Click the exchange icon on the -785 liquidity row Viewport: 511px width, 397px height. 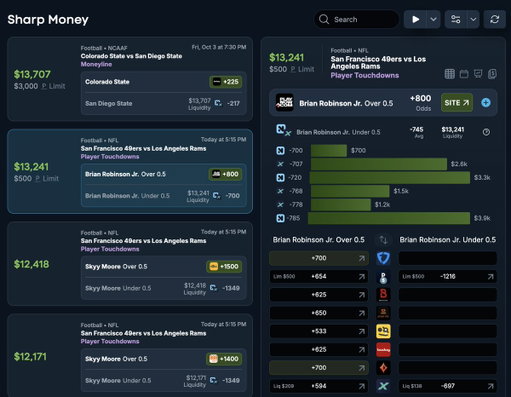tap(280, 218)
